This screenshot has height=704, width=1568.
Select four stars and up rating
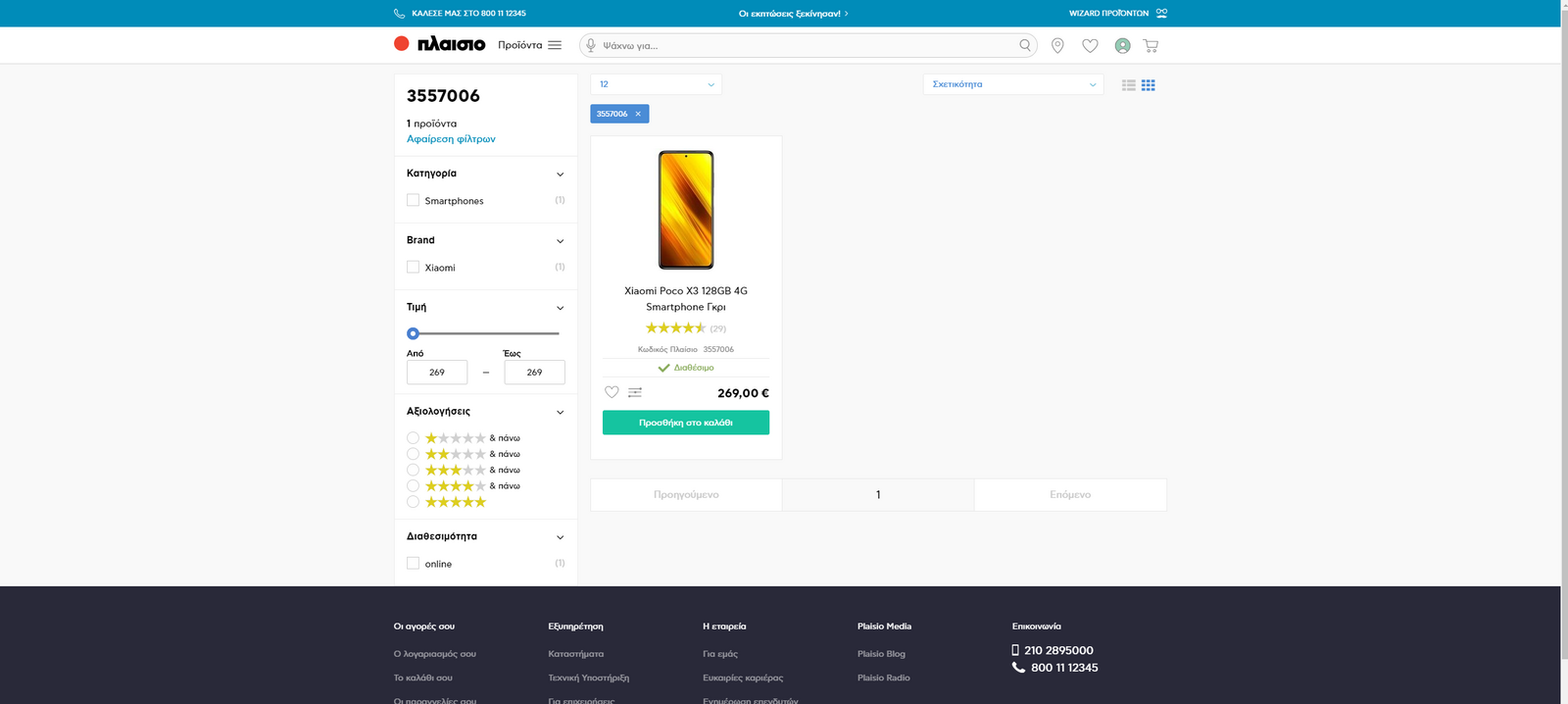tap(413, 485)
